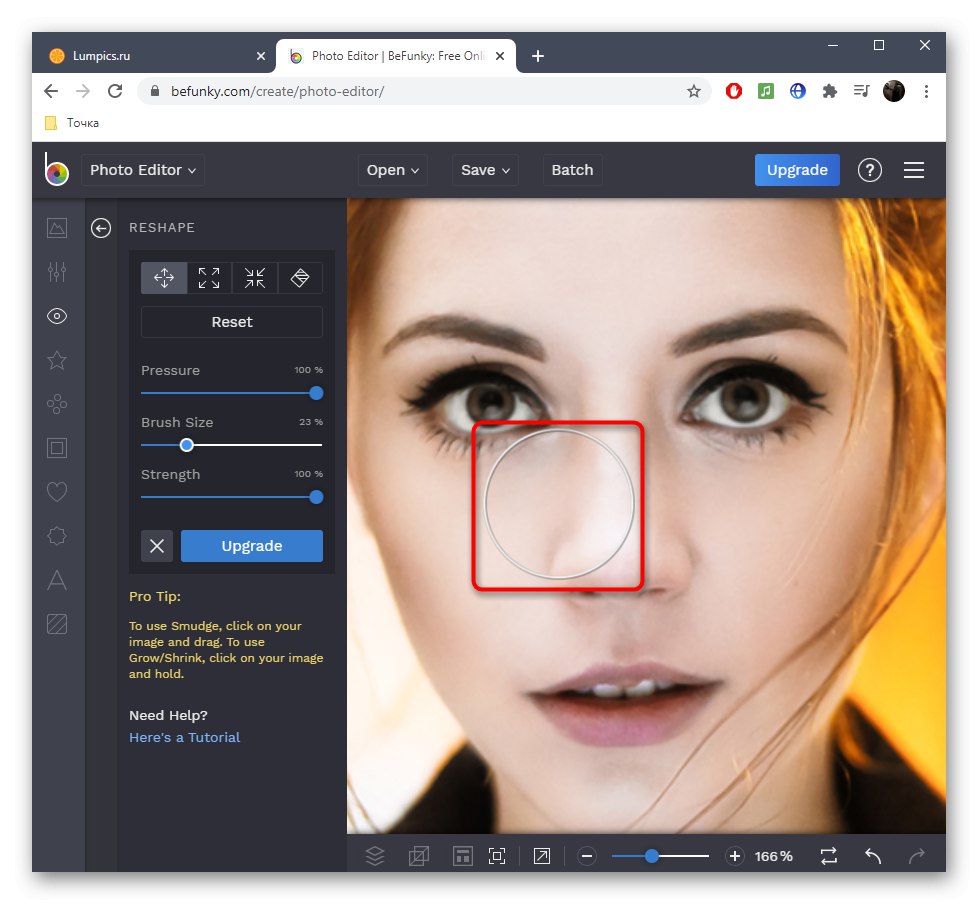Select the Smudge move tool in Reshape
Viewport: 978px width, 904px height.
click(164, 278)
